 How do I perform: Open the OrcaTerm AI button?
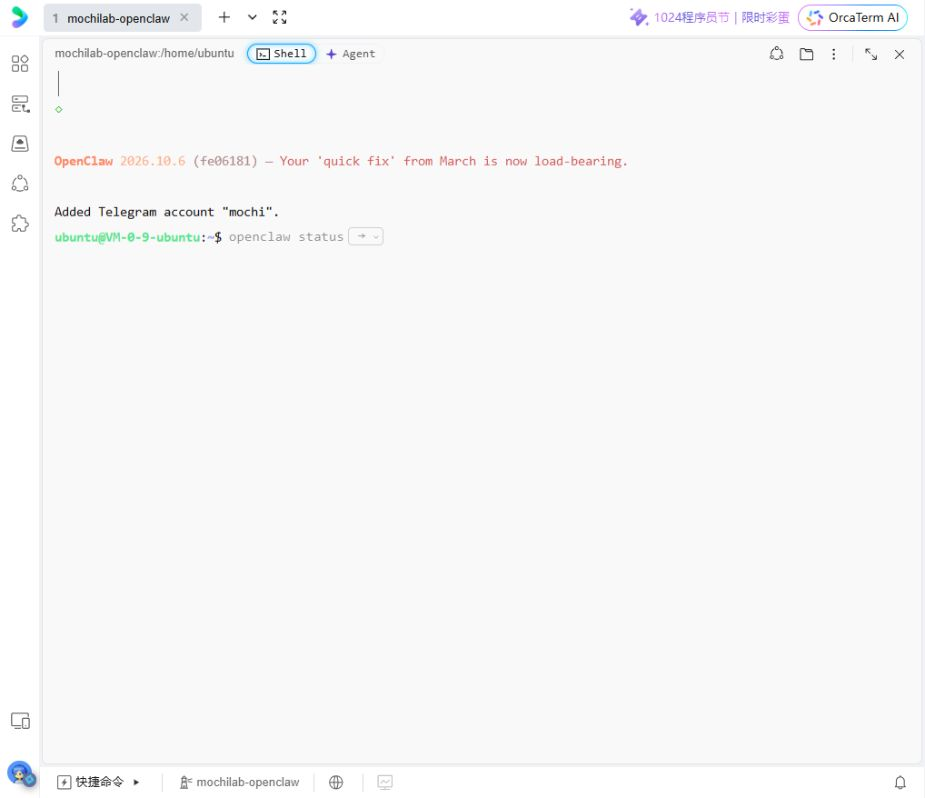(852, 18)
